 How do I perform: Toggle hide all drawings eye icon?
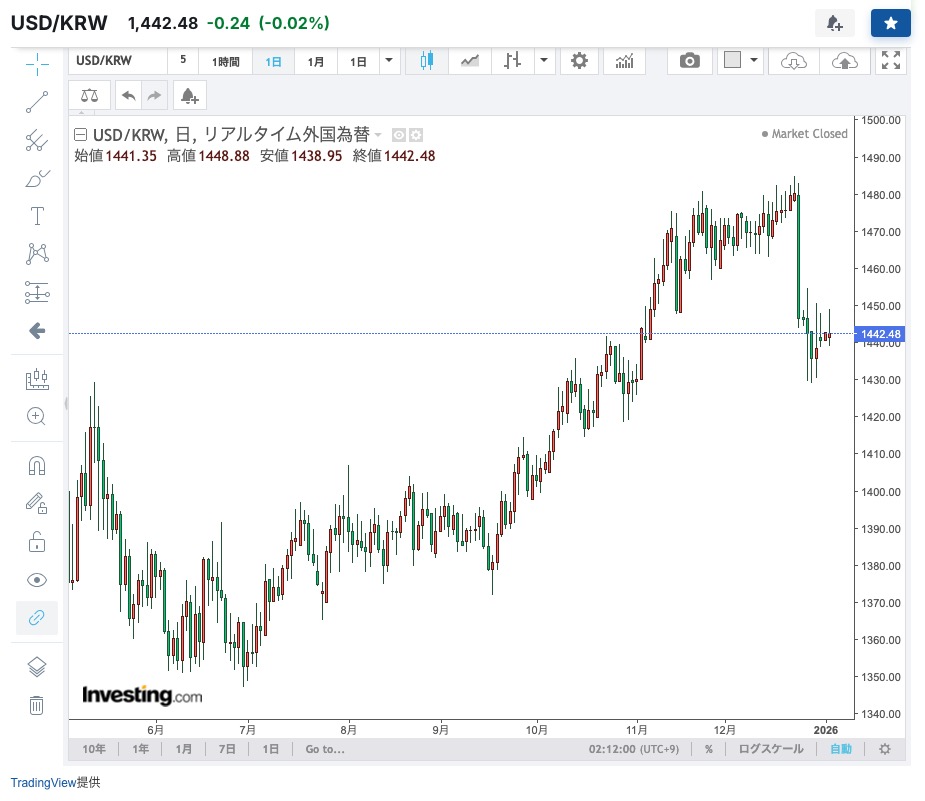click(37, 580)
